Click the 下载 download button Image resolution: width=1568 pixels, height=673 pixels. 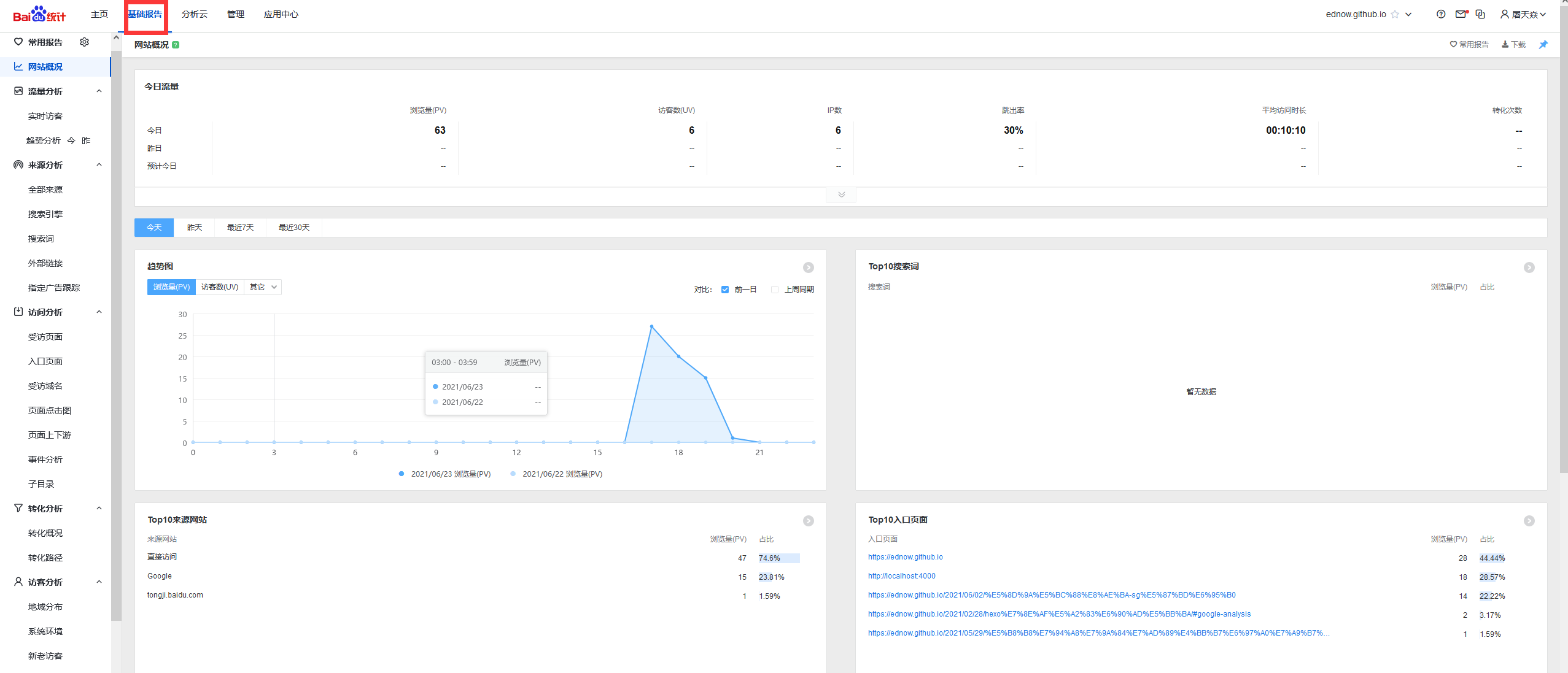click(1513, 44)
